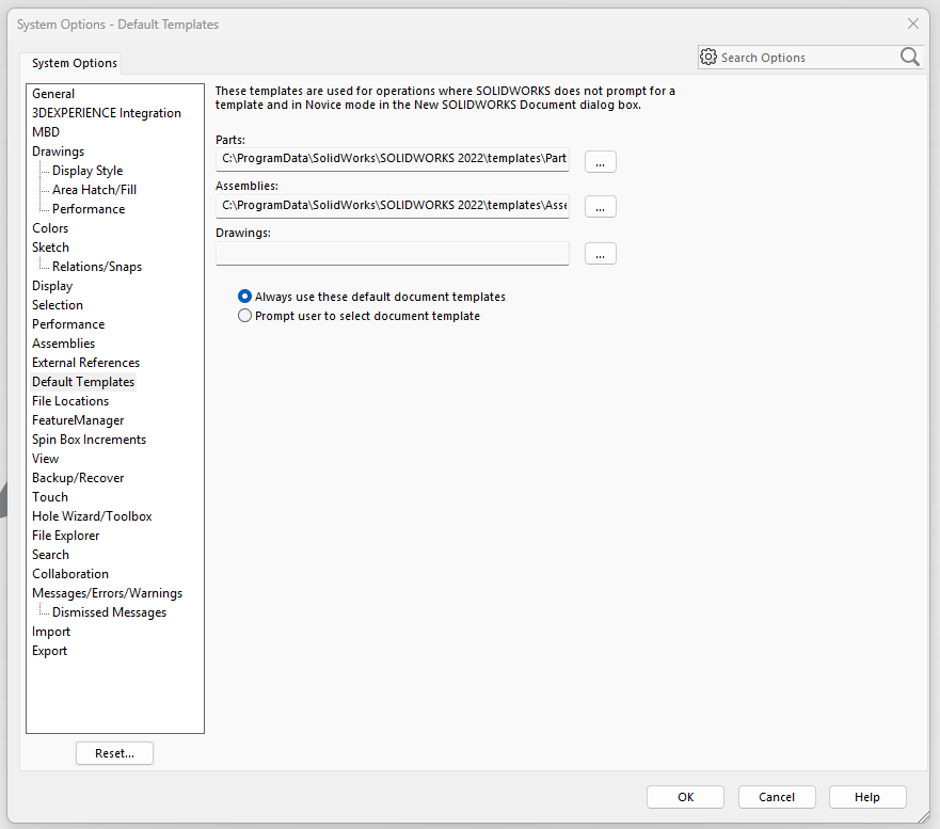Open Hole Wizard/Toolbox options
940x829 pixels.
pyautogui.click(x=92, y=516)
